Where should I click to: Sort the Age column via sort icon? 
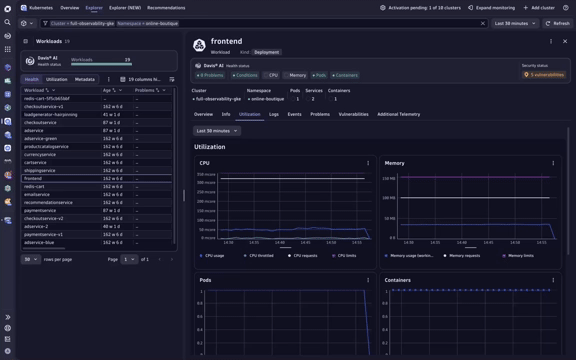point(114,90)
